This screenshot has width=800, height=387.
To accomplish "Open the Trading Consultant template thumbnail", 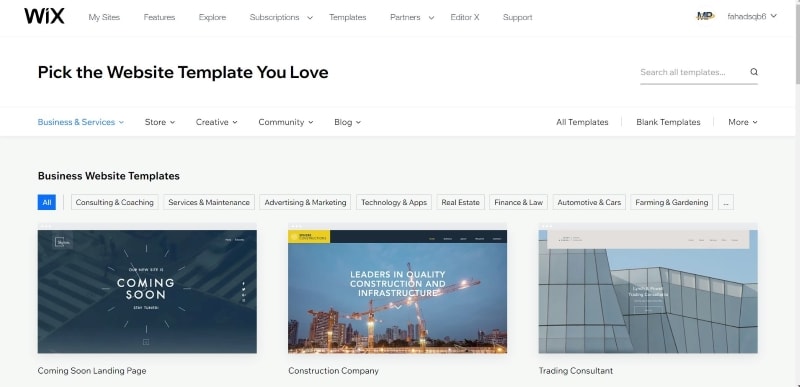I will tap(648, 288).
